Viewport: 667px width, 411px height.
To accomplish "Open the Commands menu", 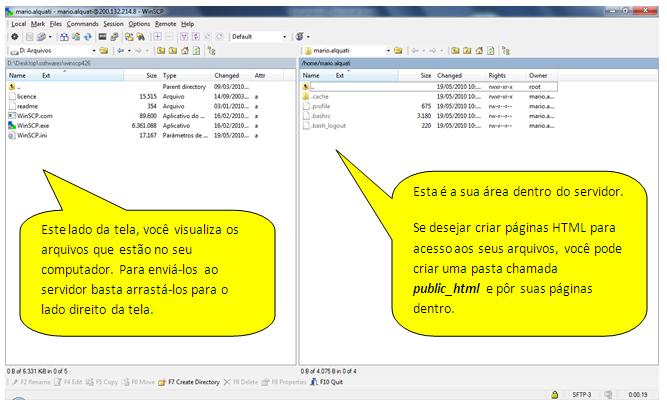I will pos(83,24).
